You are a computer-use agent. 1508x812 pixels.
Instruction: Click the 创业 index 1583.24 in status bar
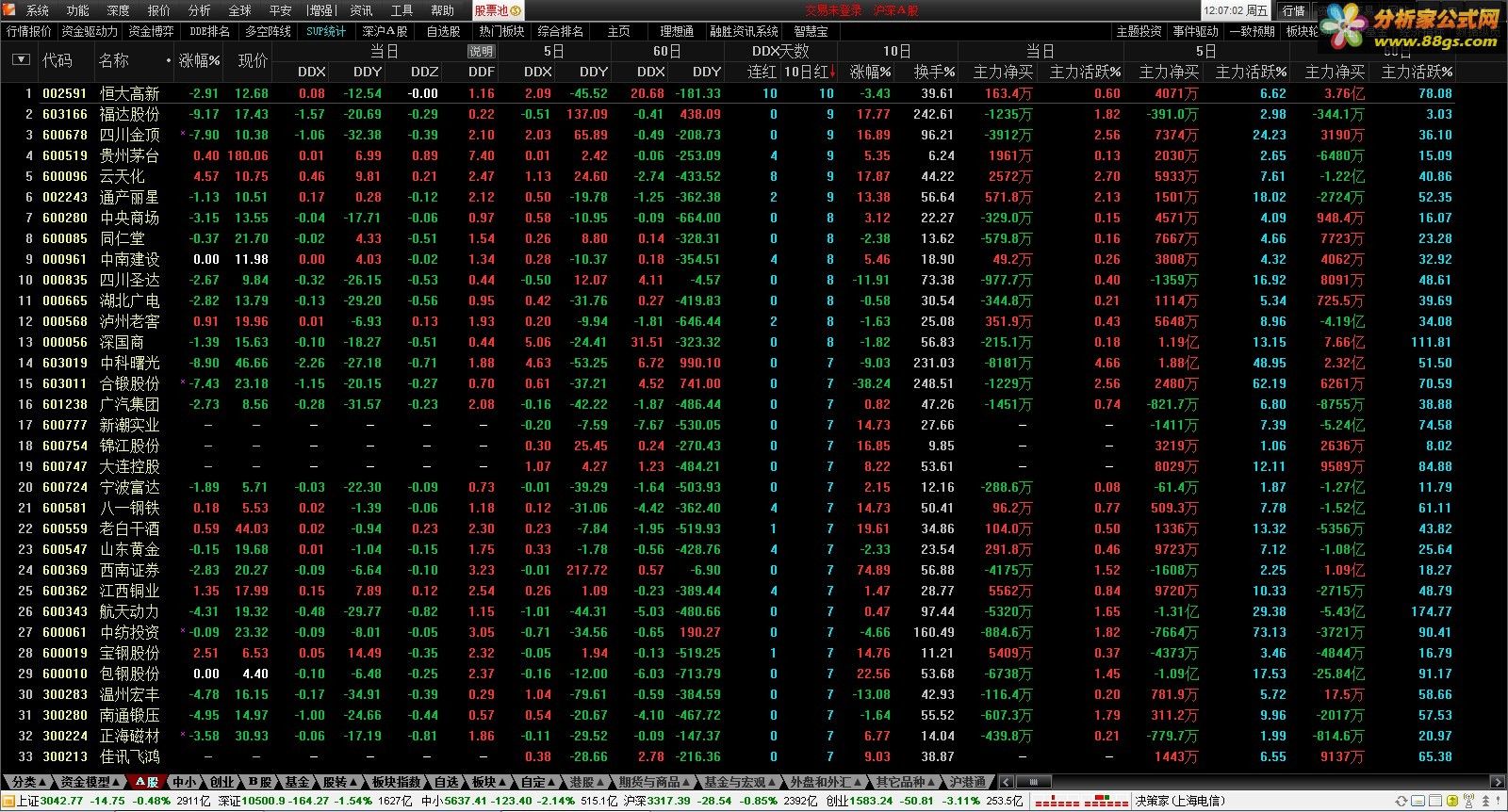click(x=858, y=801)
